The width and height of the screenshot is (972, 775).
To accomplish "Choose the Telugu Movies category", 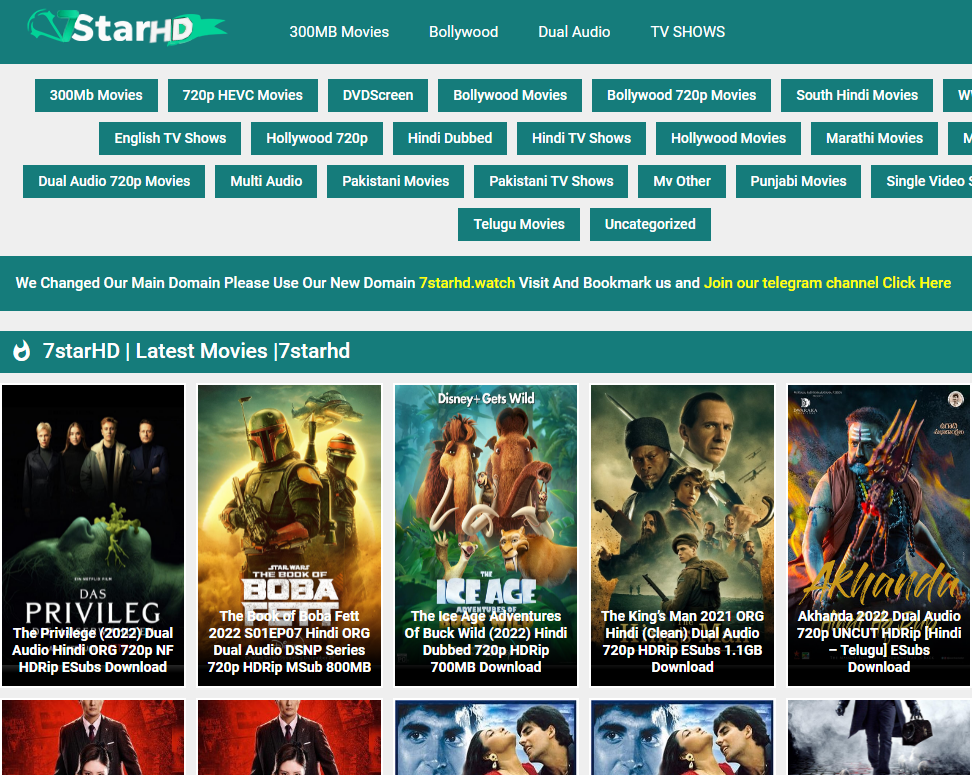I will point(519,224).
